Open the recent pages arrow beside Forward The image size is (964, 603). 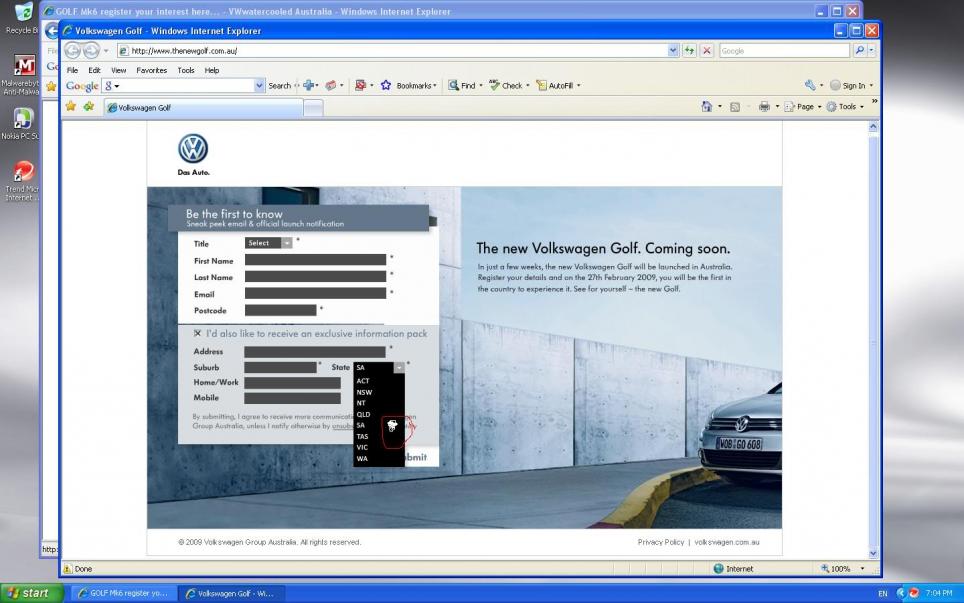pyautogui.click(x=106, y=50)
